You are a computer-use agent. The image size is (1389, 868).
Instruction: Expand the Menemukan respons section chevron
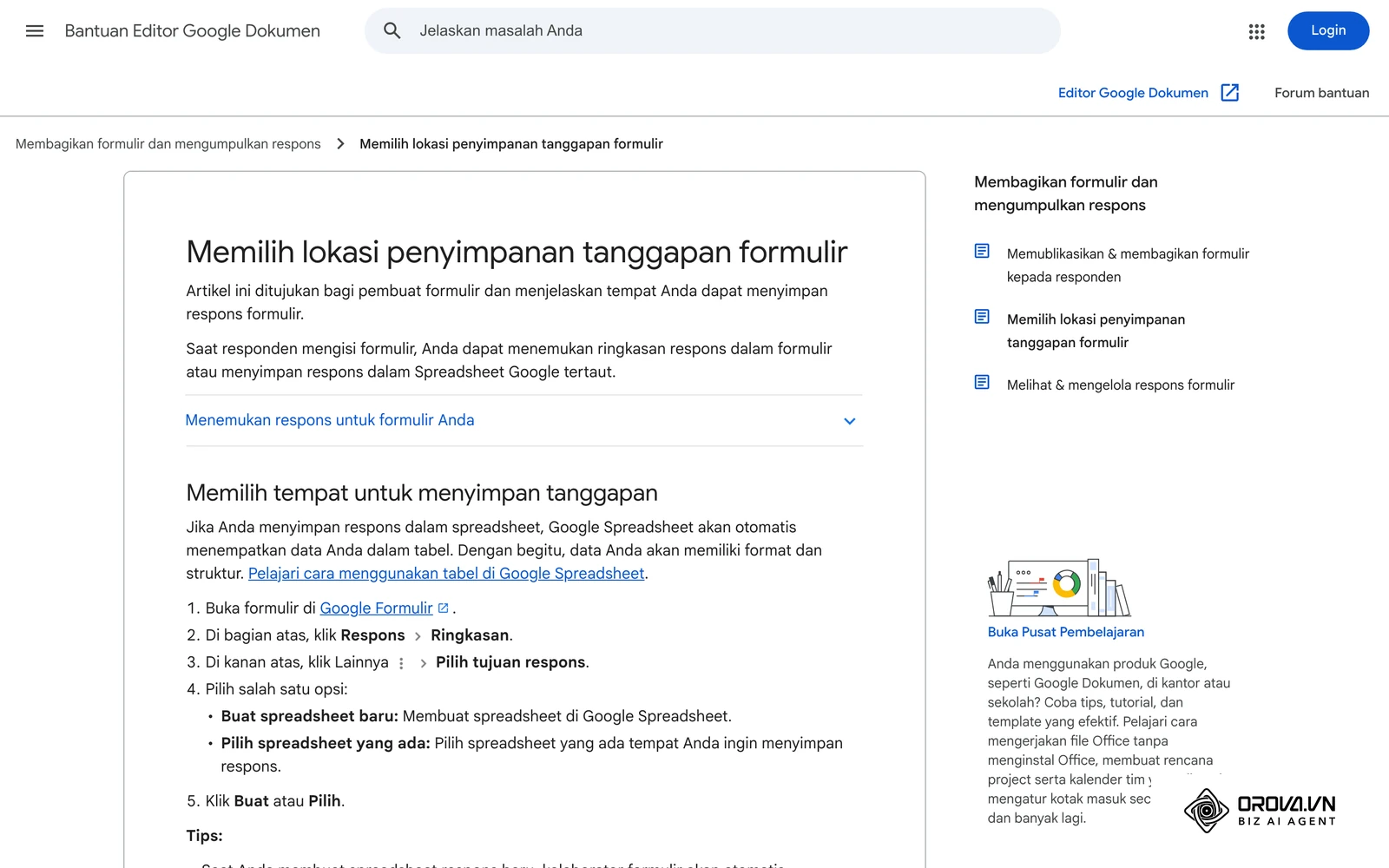coord(850,421)
